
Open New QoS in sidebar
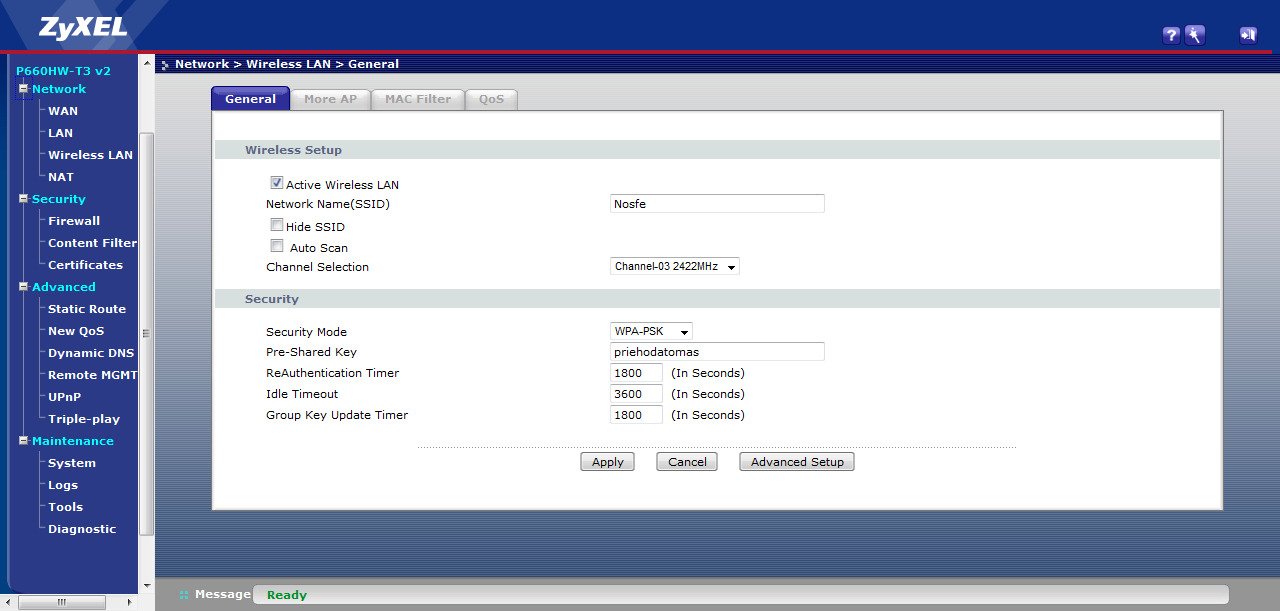point(76,331)
